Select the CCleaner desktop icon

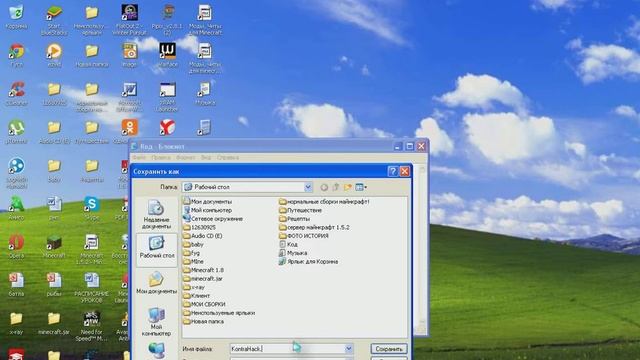coord(16,94)
